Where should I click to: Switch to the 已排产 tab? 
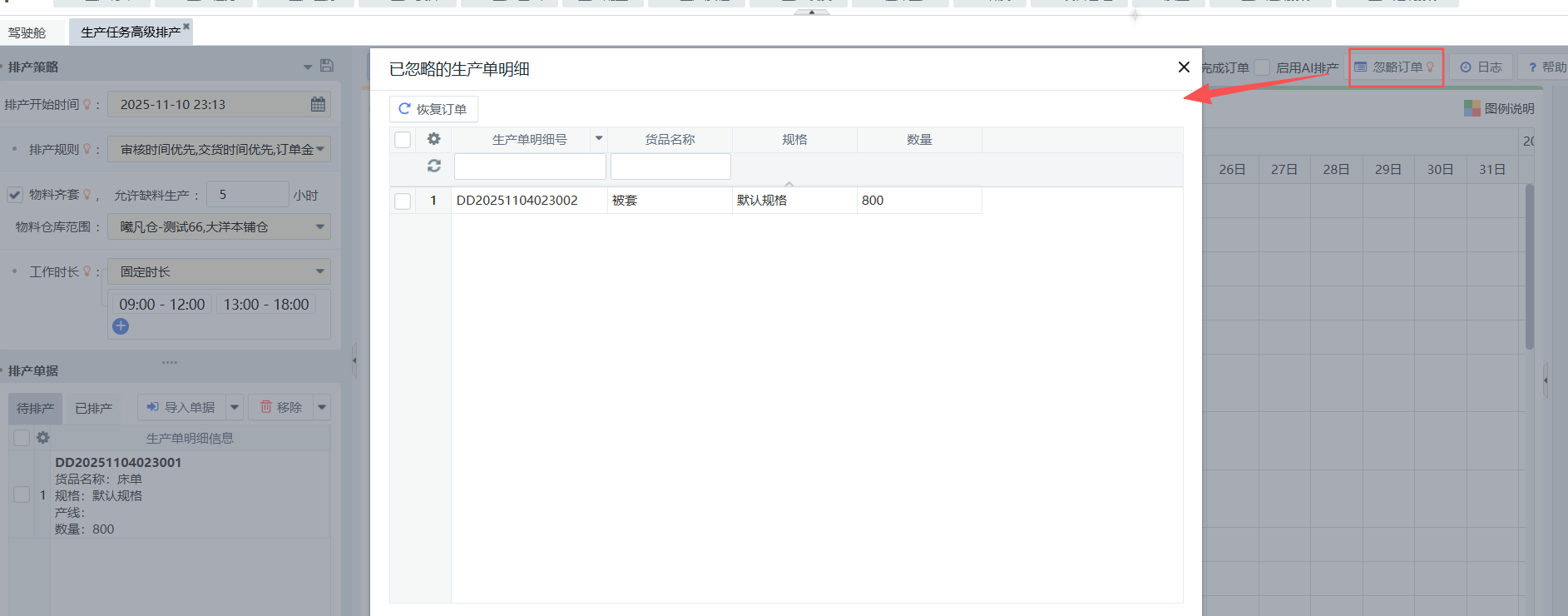click(x=93, y=408)
